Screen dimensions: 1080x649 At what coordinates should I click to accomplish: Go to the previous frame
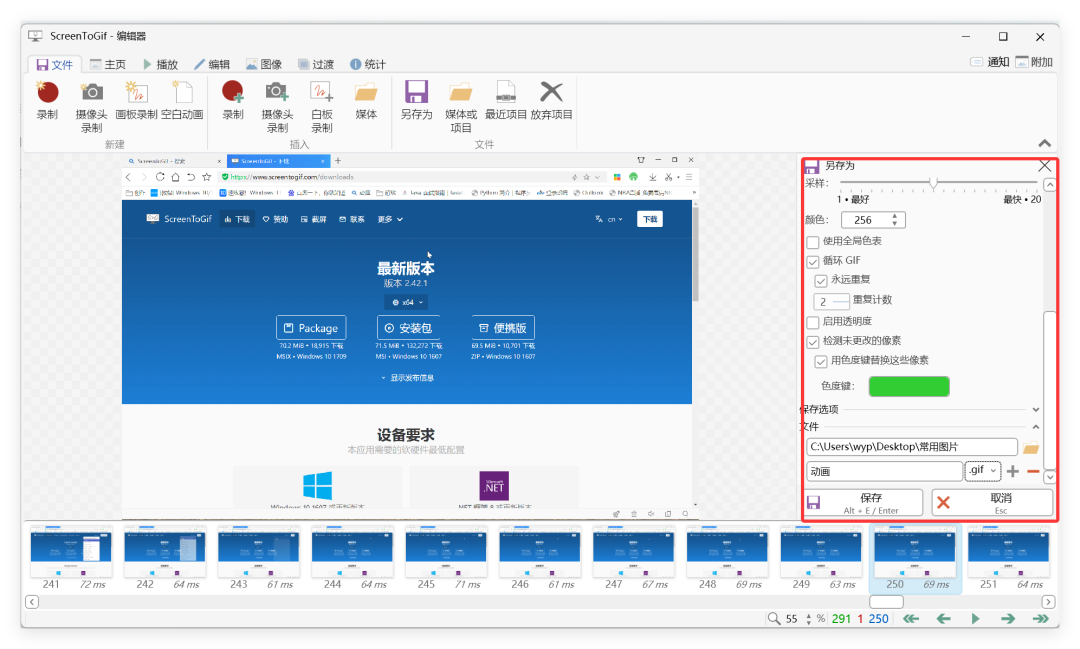pos(944,619)
